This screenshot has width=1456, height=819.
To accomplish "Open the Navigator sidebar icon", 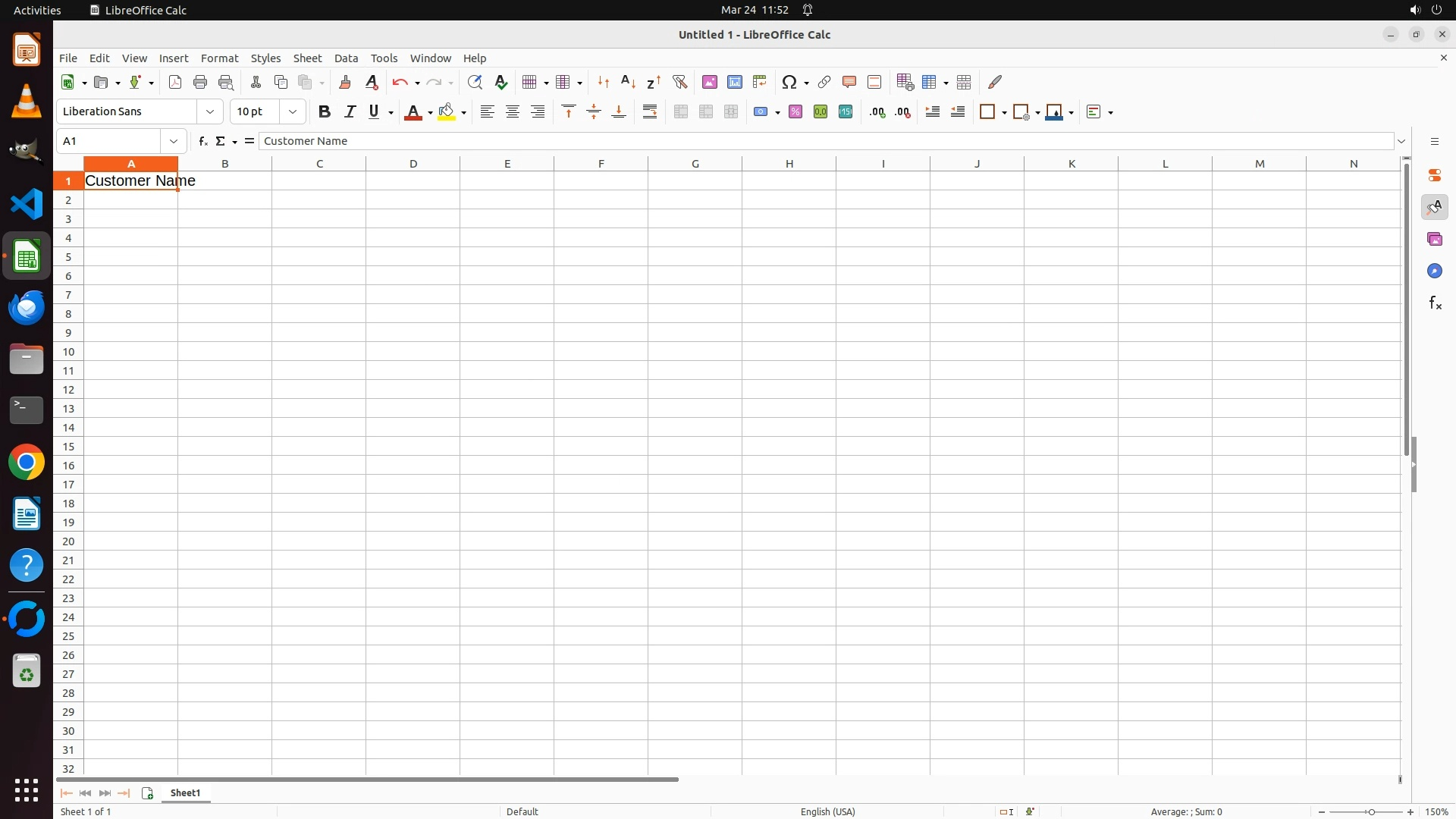I will coord(1434,271).
